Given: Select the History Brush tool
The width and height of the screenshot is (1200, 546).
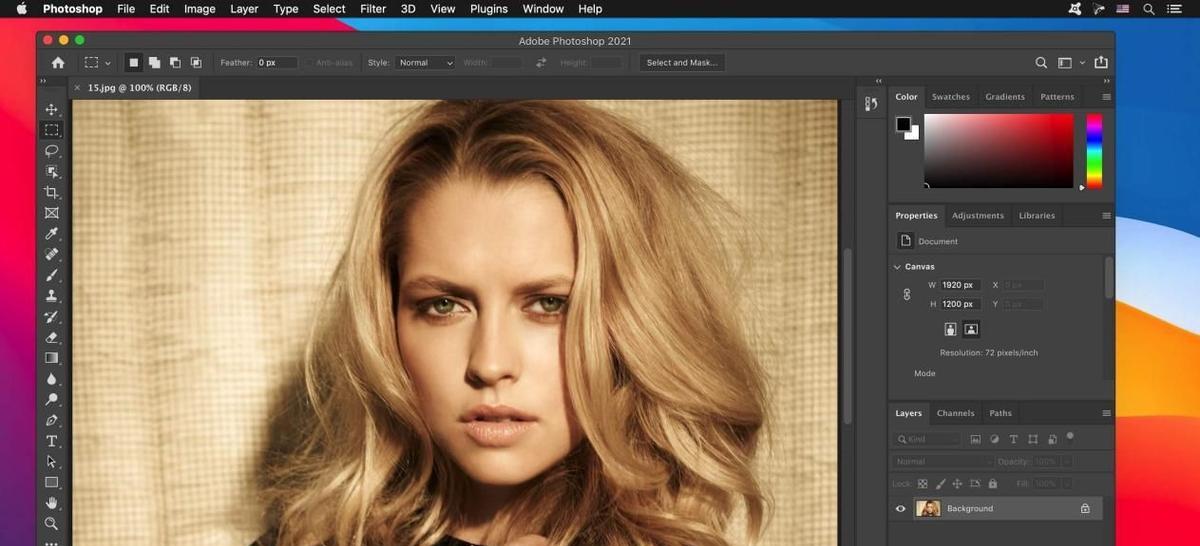Looking at the screenshot, I should click(x=52, y=317).
